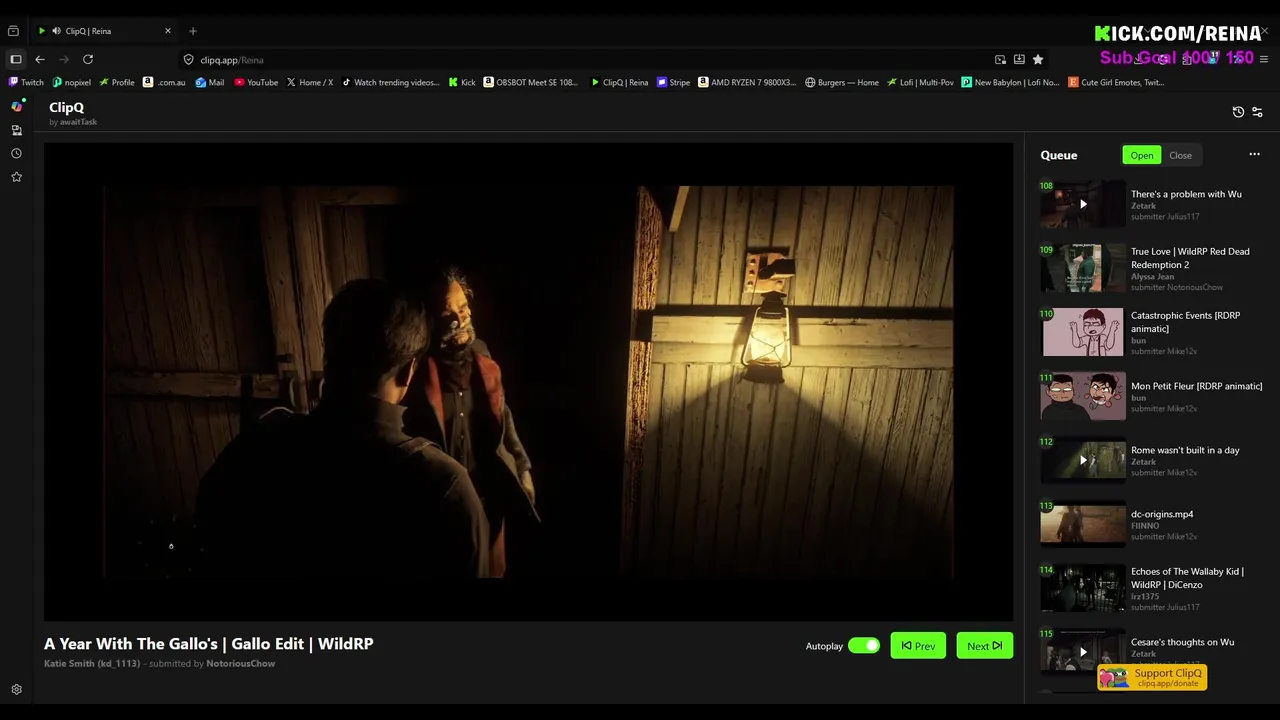Go to the previous clip with Prev
Screen dimensions: 1280x720
(918, 645)
